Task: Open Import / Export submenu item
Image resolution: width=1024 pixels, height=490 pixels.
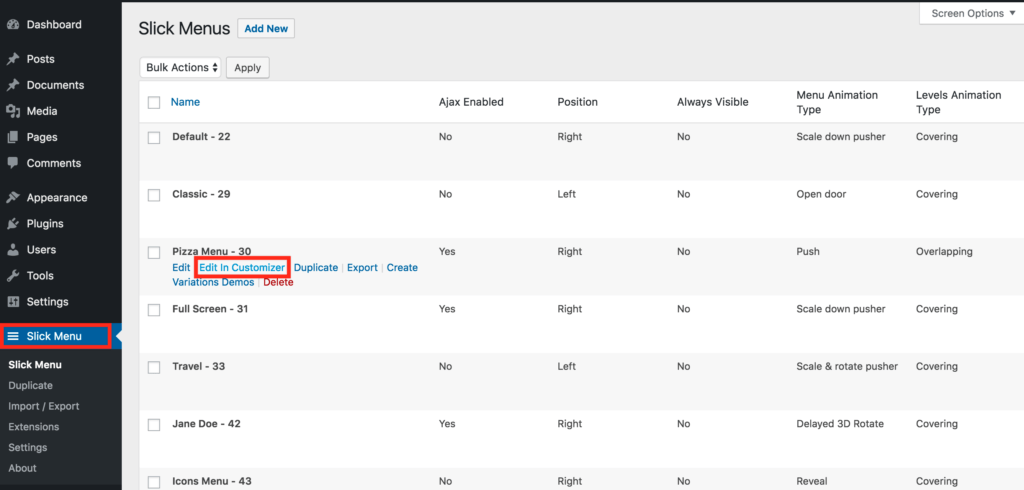Action: (x=44, y=406)
